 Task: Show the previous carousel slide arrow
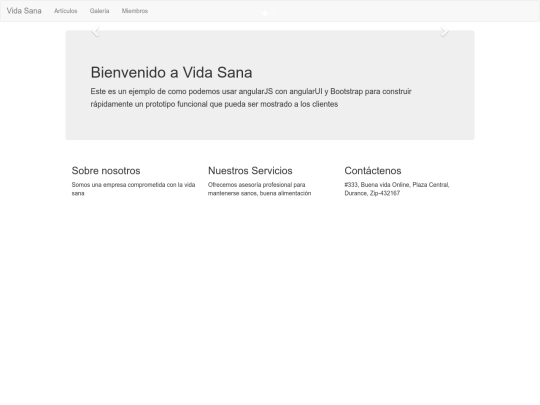pyautogui.click(x=95, y=31)
